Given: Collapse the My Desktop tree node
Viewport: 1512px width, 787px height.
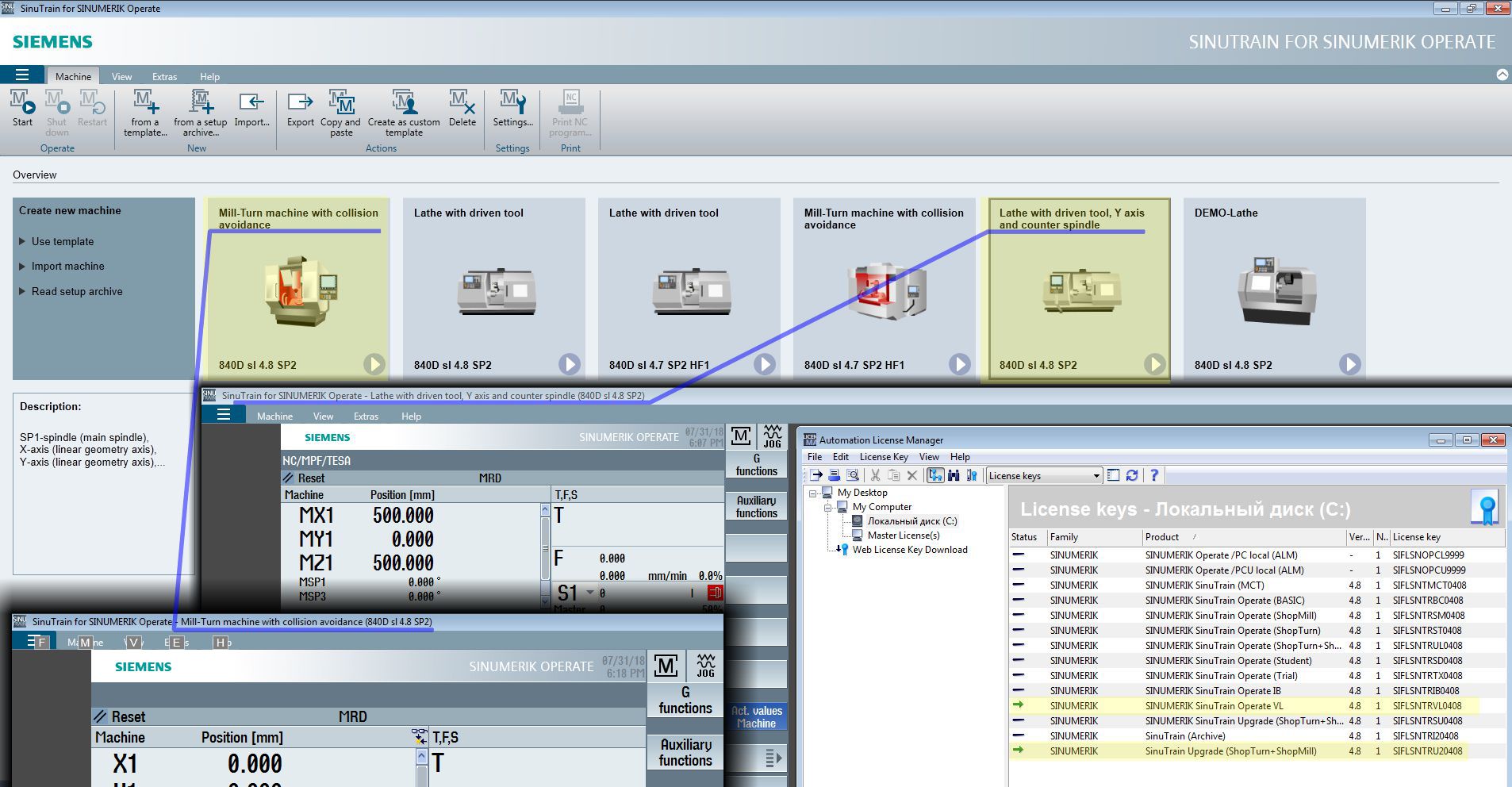Looking at the screenshot, I should pos(813,493).
